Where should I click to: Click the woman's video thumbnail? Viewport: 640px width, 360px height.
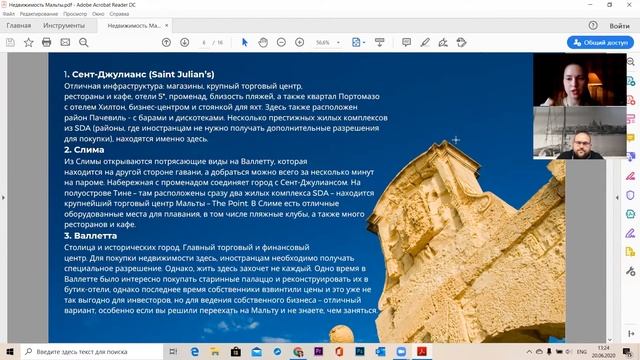(580, 80)
